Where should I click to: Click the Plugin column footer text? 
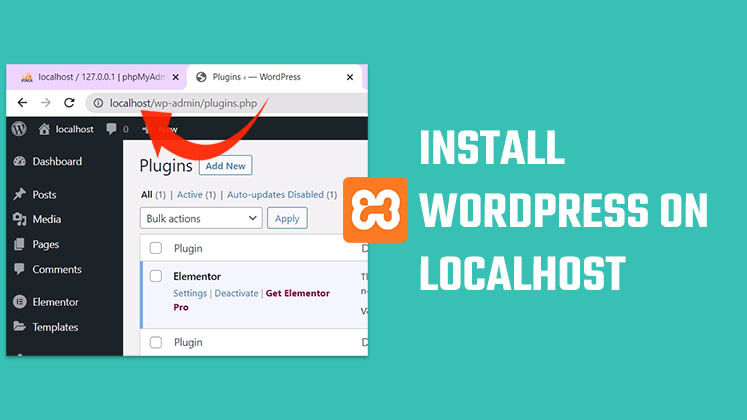tap(188, 342)
